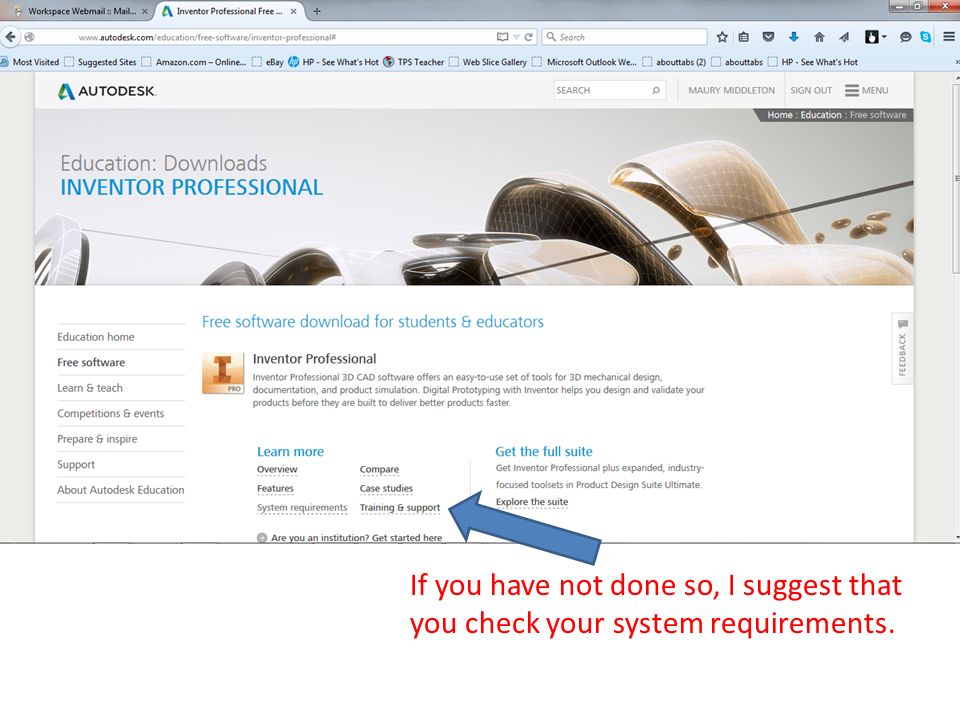Save page to Pocket icon
The width and height of the screenshot is (960, 720).
point(768,37)
